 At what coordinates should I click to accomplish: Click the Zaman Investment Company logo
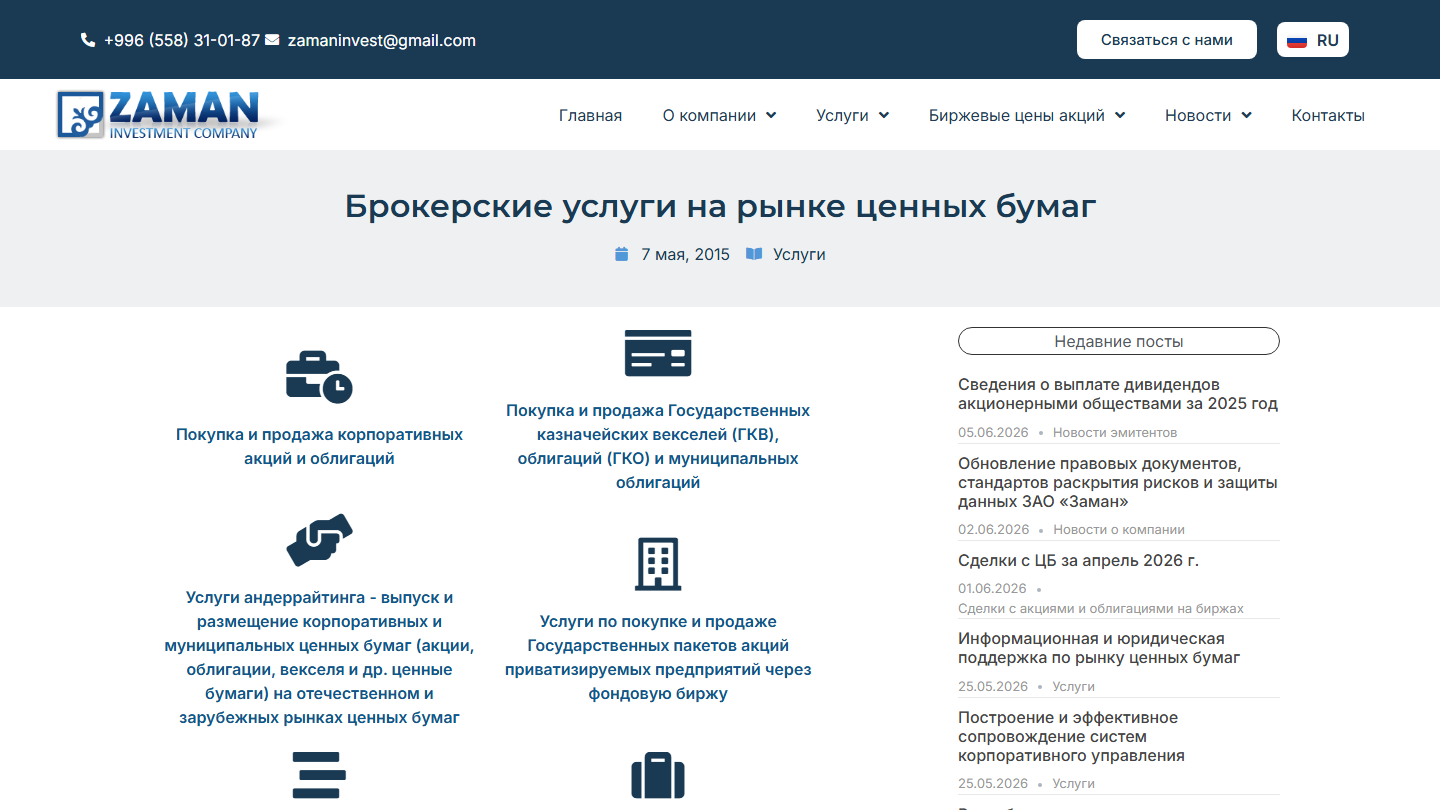tap(167, 114)
